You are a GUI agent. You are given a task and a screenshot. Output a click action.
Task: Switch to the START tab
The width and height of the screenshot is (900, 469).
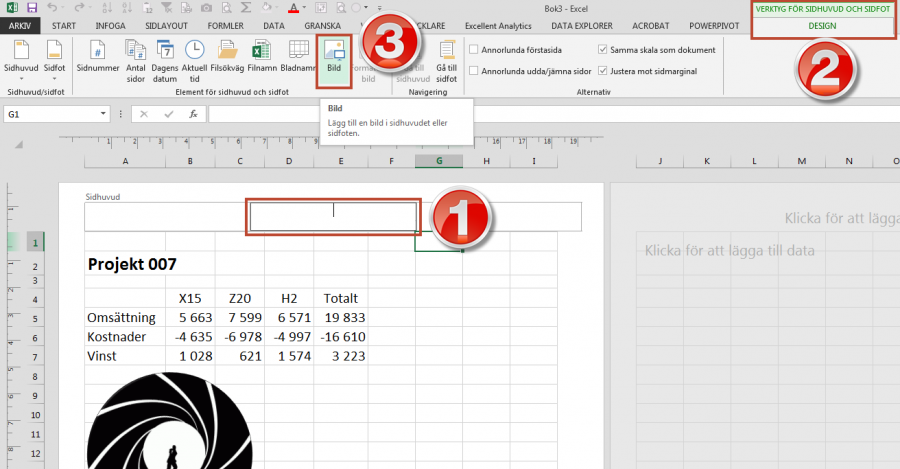(64, 26)
